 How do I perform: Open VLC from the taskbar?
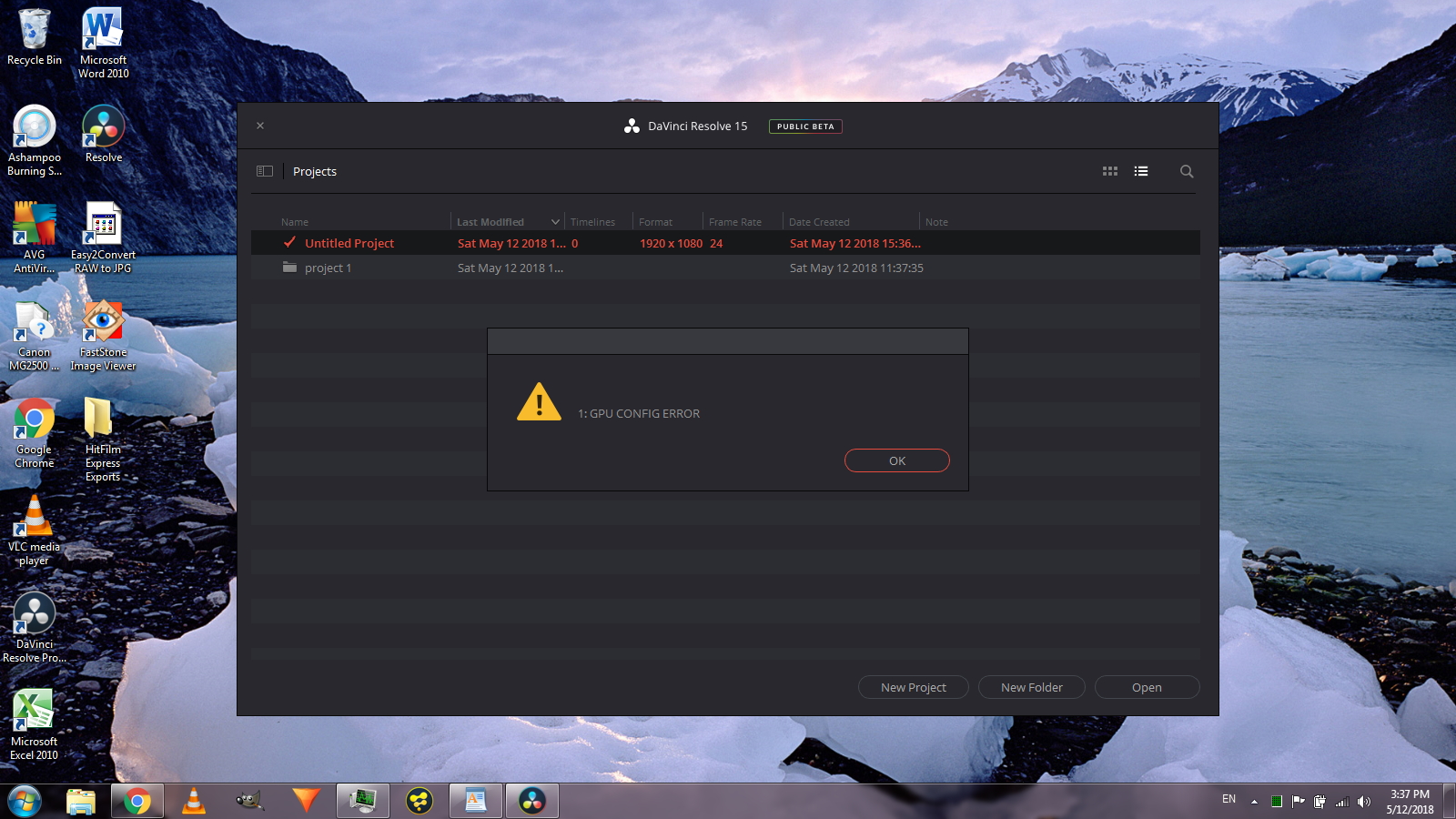tap(194, 802)
